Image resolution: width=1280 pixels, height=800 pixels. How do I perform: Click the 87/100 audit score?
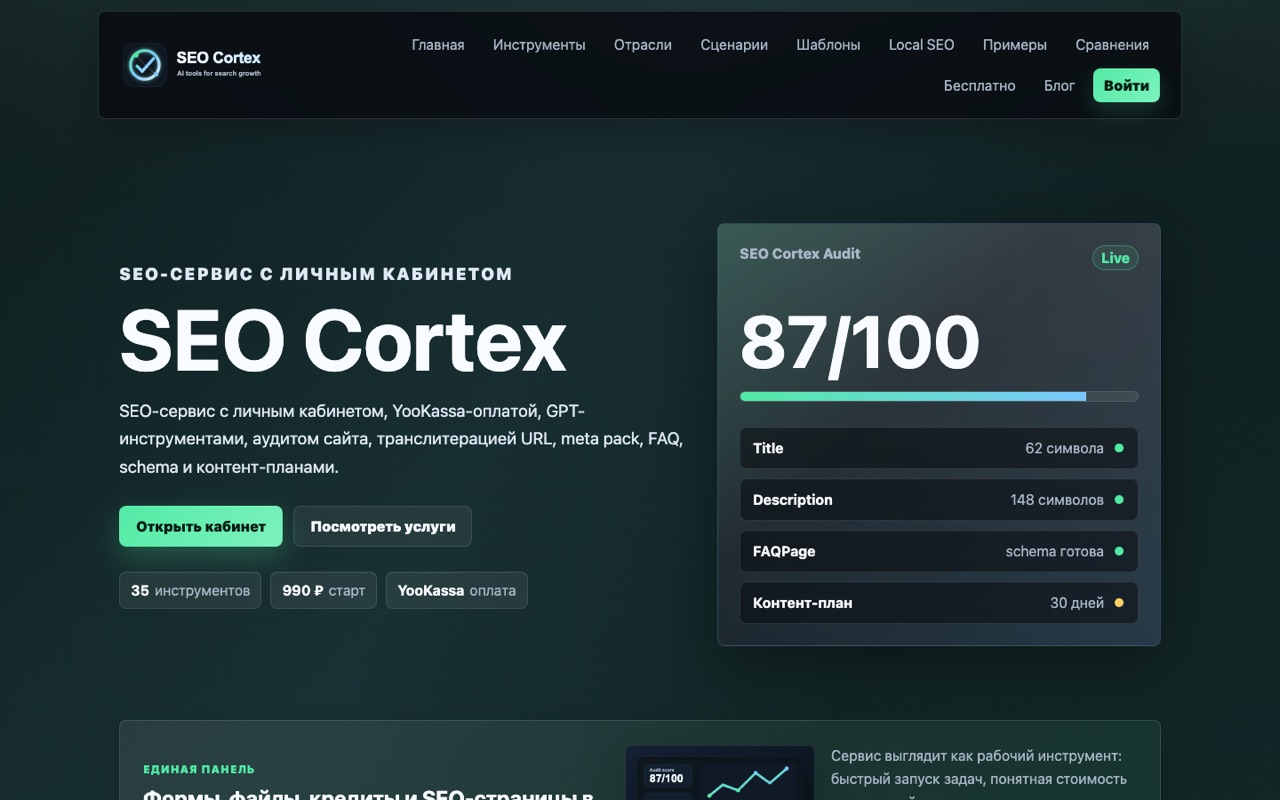click(x=860, y=342)
